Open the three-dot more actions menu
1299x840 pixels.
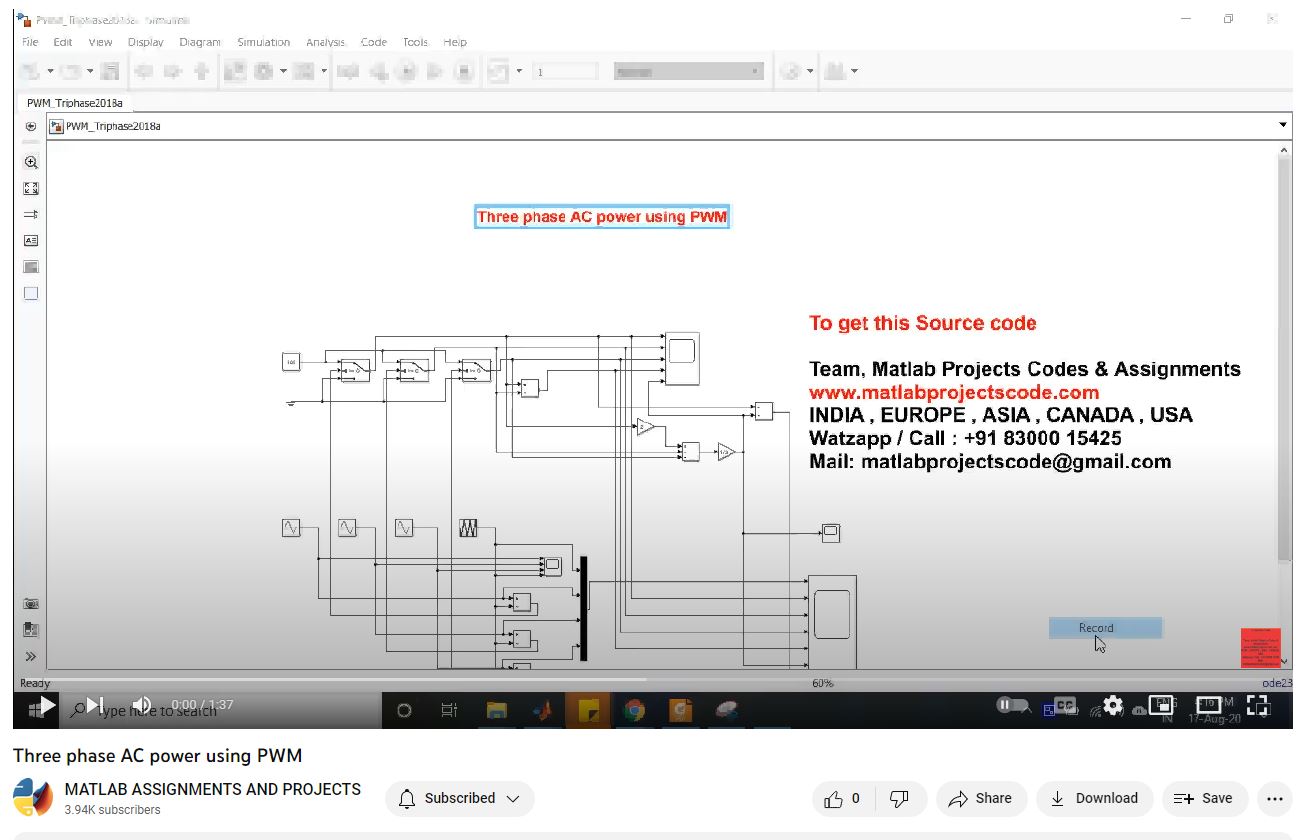tap(1274, 798)
